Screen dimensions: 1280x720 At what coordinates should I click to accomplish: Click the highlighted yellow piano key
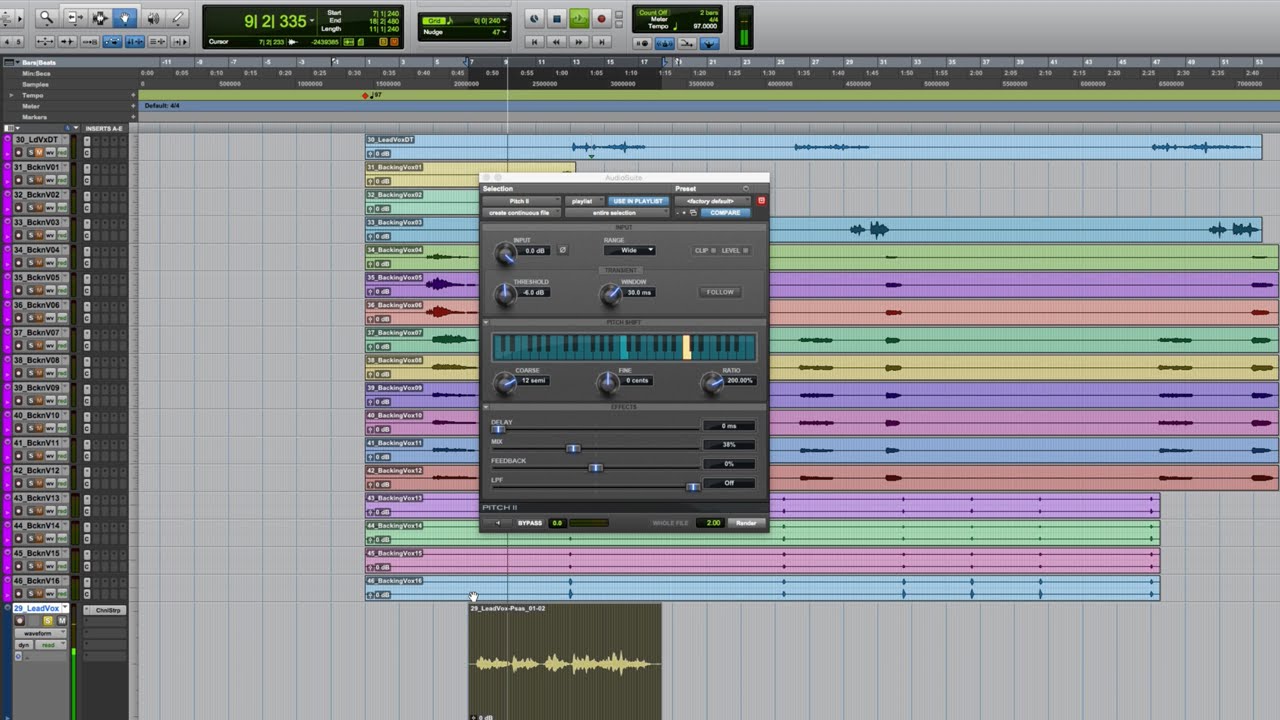point(687,347)
